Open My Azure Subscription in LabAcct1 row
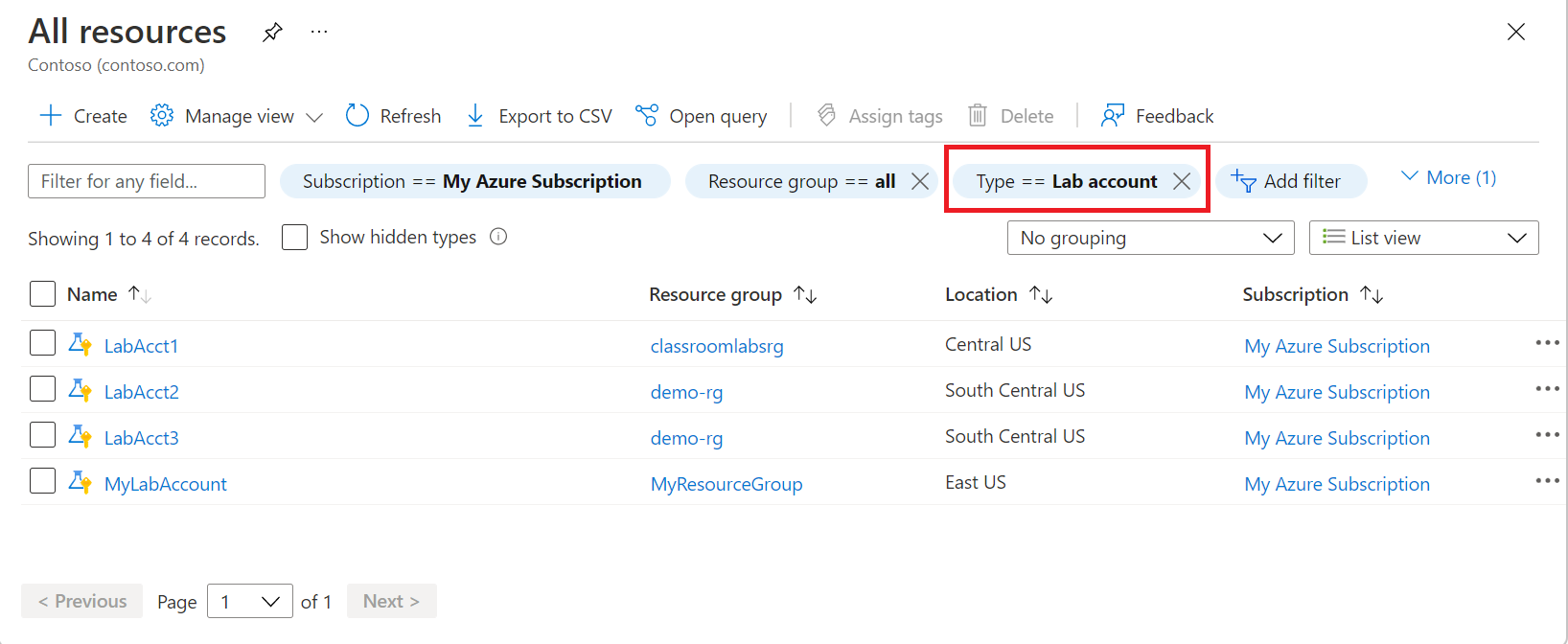Viewport: 1568px width, 644px height. [1337, 346]
